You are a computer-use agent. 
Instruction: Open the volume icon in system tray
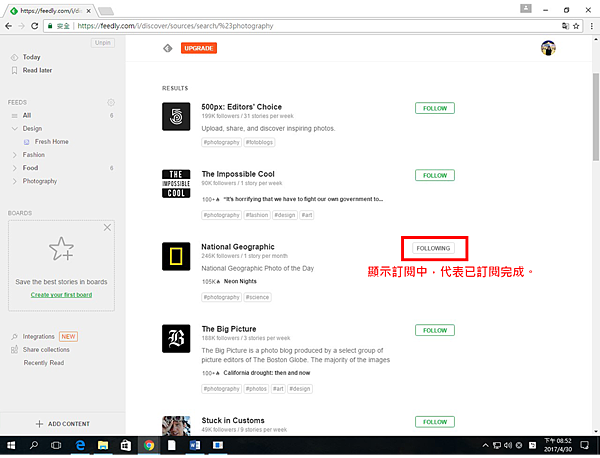(x=507, y=445)
